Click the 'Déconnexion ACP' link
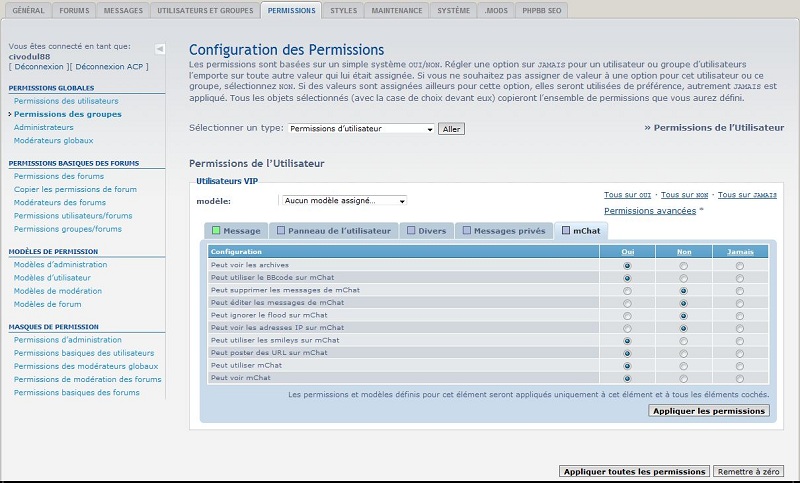 tap(110, 66)
